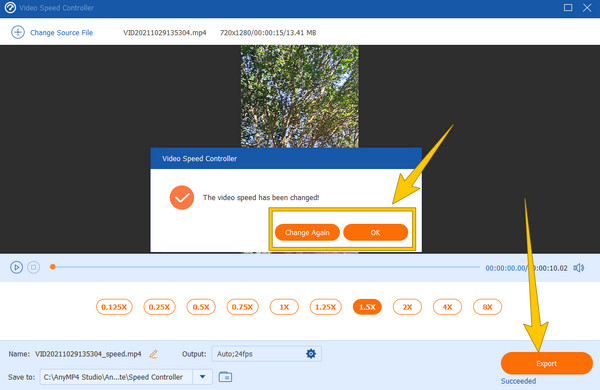This screenshot has height=390, width=600.
Task: Click 'The video speed has been changed!' message
Action: pyautogui.click(x=261, y=197)
